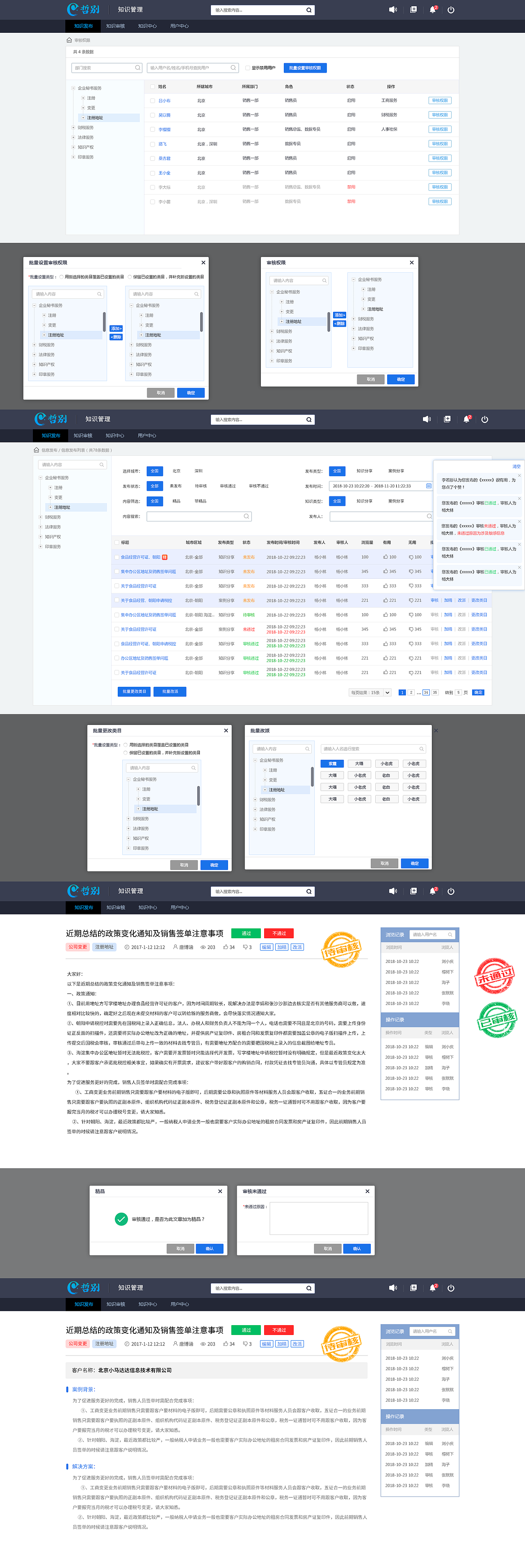Image resolution: width=525 pixels, height=1568 pixels.
Task: Click green checkmark icon in 精品 dialog
Action: (x=121, y=1218)
